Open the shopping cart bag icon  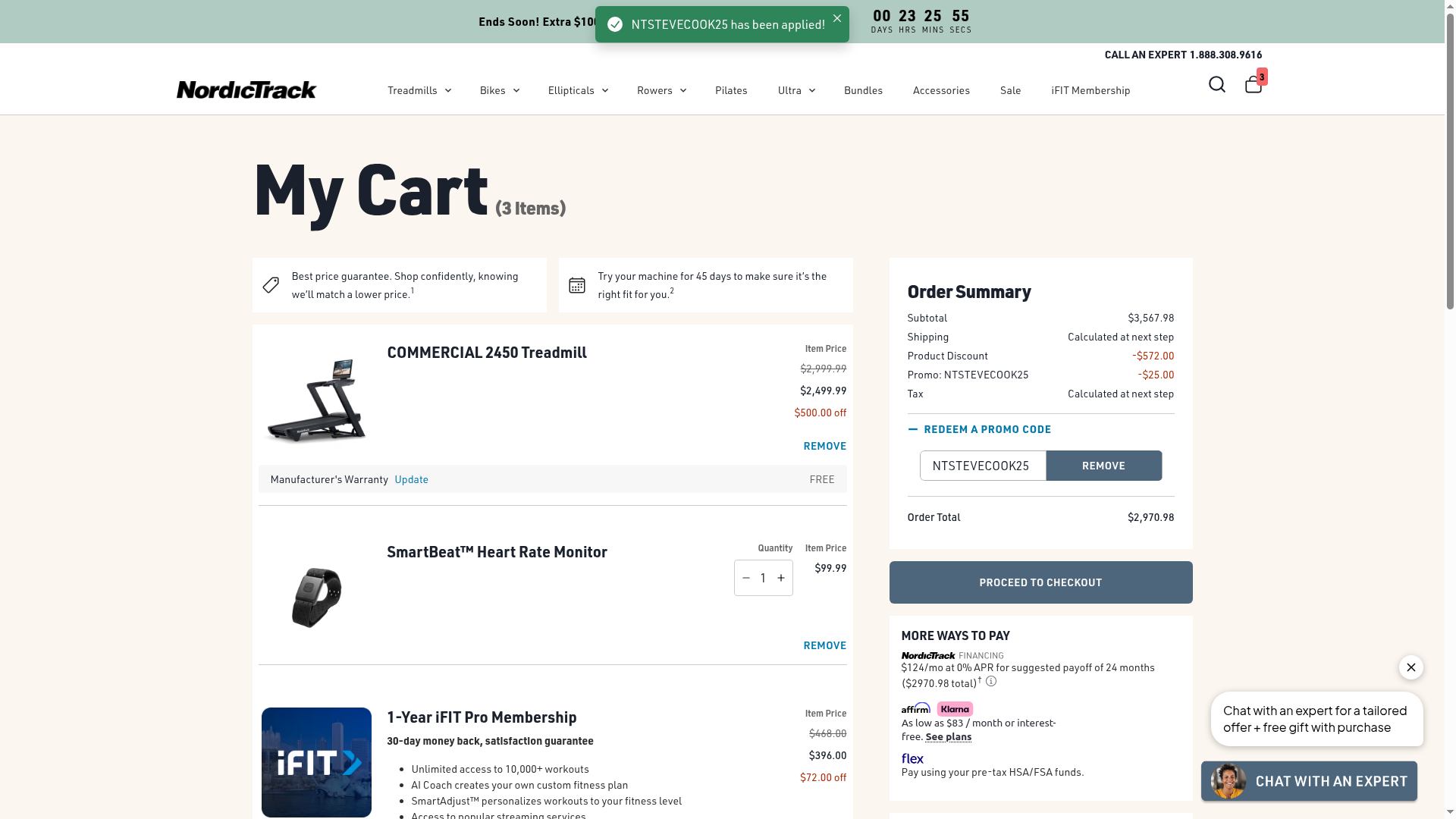(1253, 84)
